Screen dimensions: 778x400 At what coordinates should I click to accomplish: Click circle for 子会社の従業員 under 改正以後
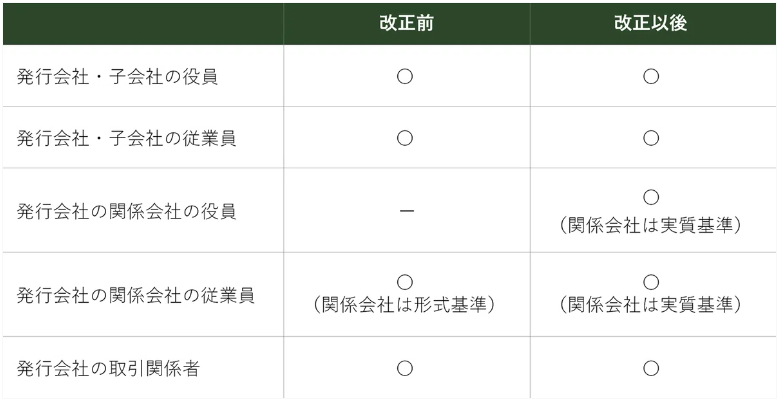click(x=651, y=138)
